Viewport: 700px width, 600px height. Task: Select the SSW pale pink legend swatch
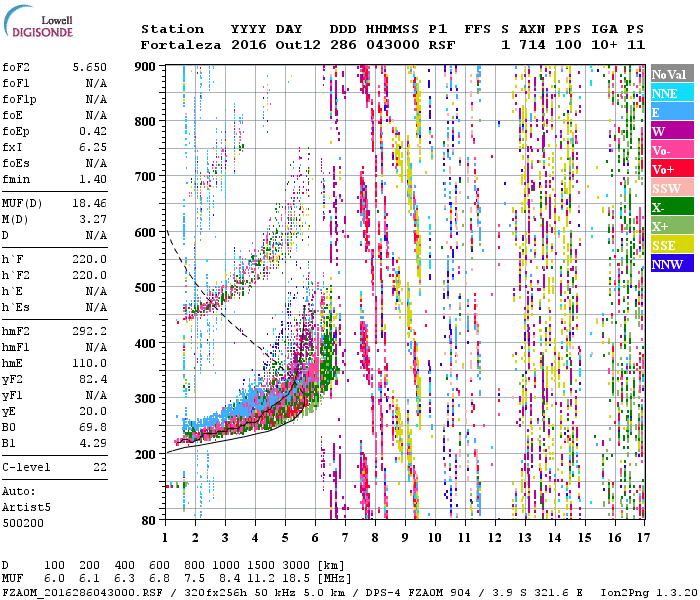pos(672,188)
